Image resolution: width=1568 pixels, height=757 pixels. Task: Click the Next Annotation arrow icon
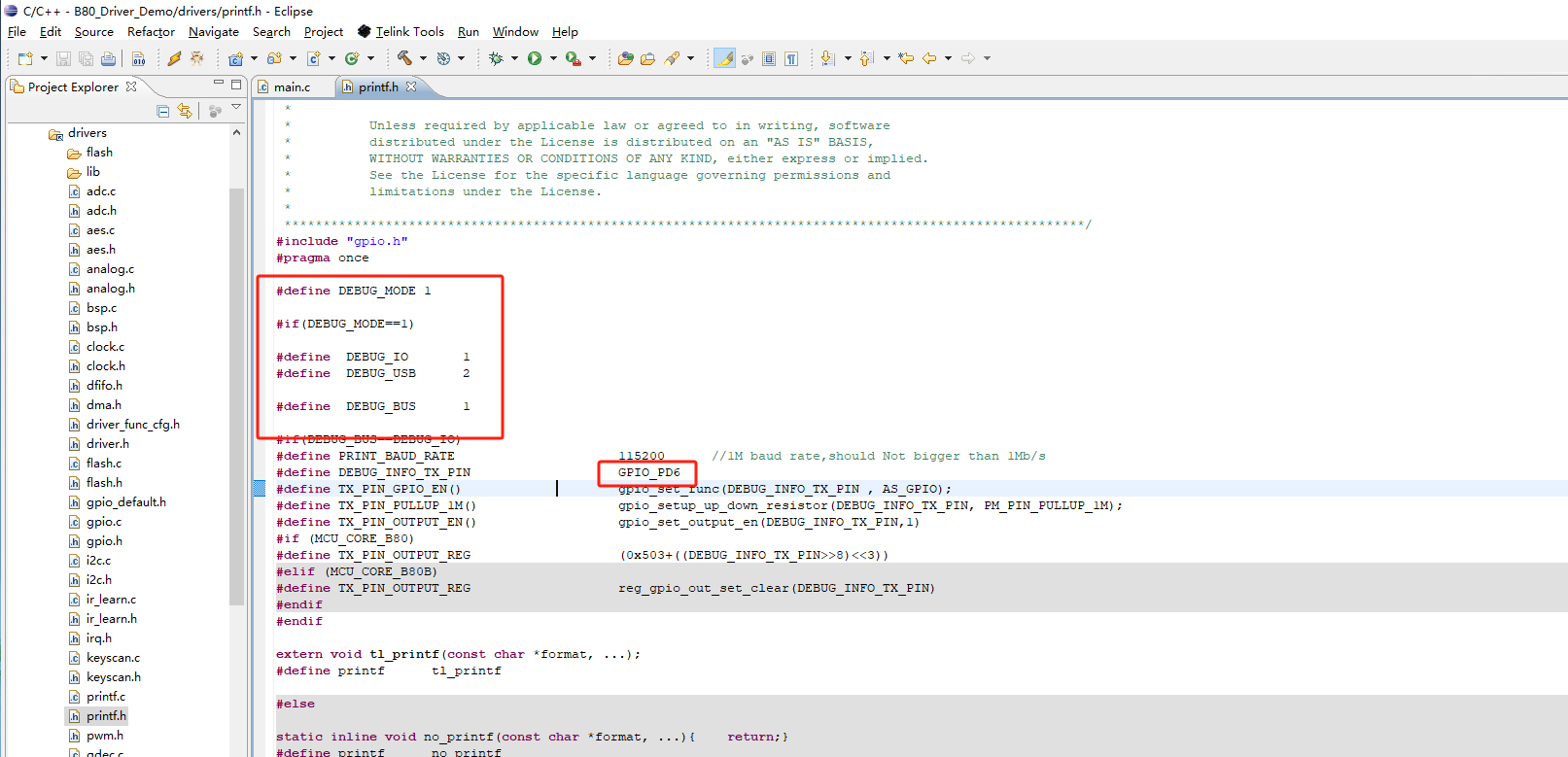pyautogui.click(x=828, y=58)
